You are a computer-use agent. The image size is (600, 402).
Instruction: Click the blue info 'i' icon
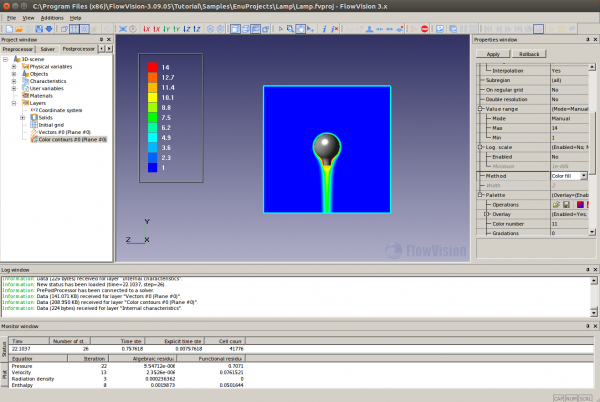tap(324, 29)
